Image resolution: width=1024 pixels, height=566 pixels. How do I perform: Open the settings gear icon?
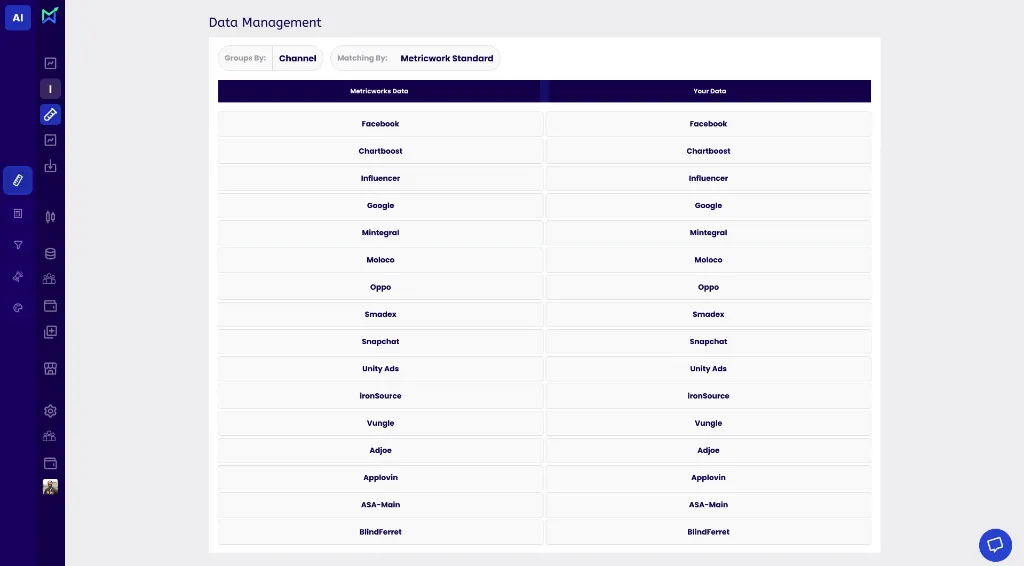[x=50, y=411]
